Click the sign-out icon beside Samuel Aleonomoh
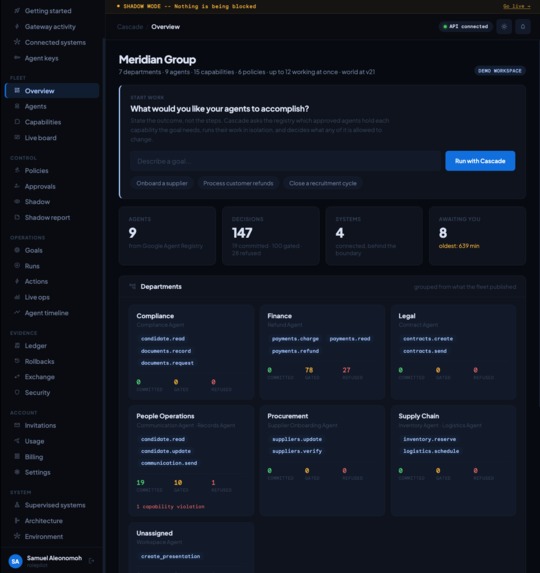 [91, 561]
